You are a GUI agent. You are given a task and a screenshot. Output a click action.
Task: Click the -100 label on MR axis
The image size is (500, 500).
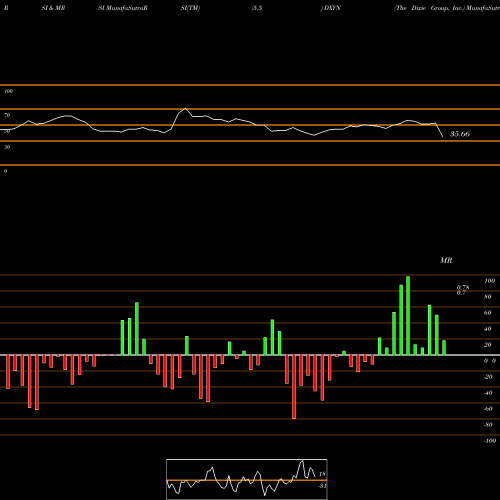489,441
